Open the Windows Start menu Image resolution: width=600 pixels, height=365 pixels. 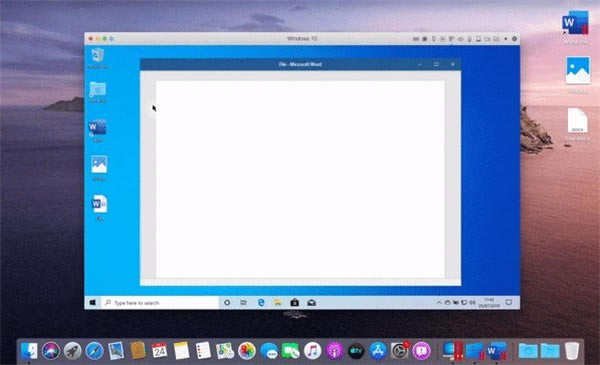coord(92,303)
